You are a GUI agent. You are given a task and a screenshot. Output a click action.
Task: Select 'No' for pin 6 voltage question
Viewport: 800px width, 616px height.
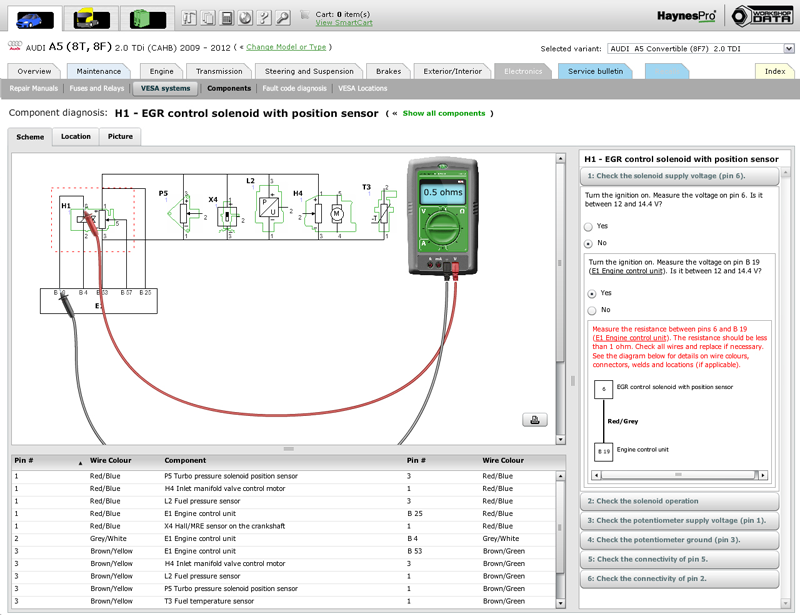click(588, 243)
